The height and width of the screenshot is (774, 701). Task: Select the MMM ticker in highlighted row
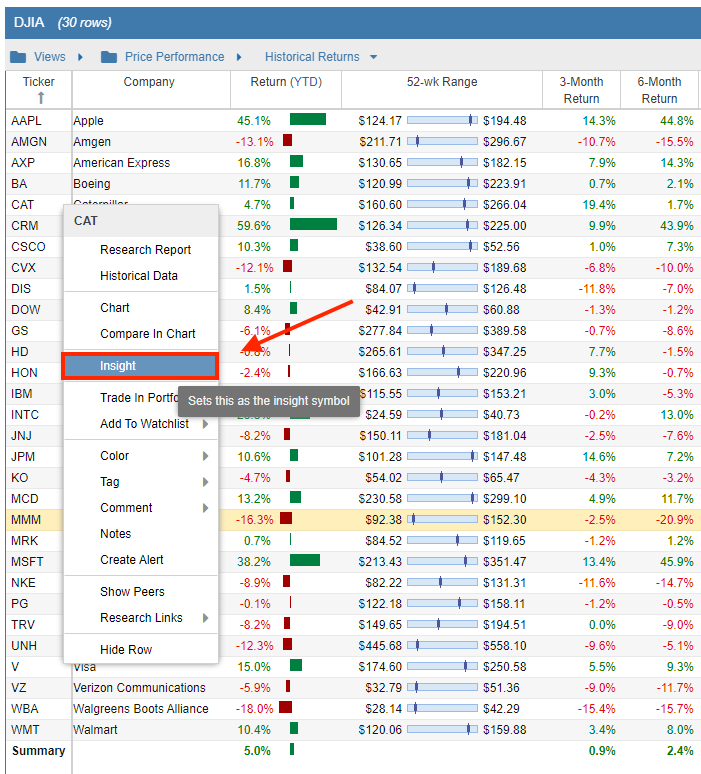coord(26,520)
